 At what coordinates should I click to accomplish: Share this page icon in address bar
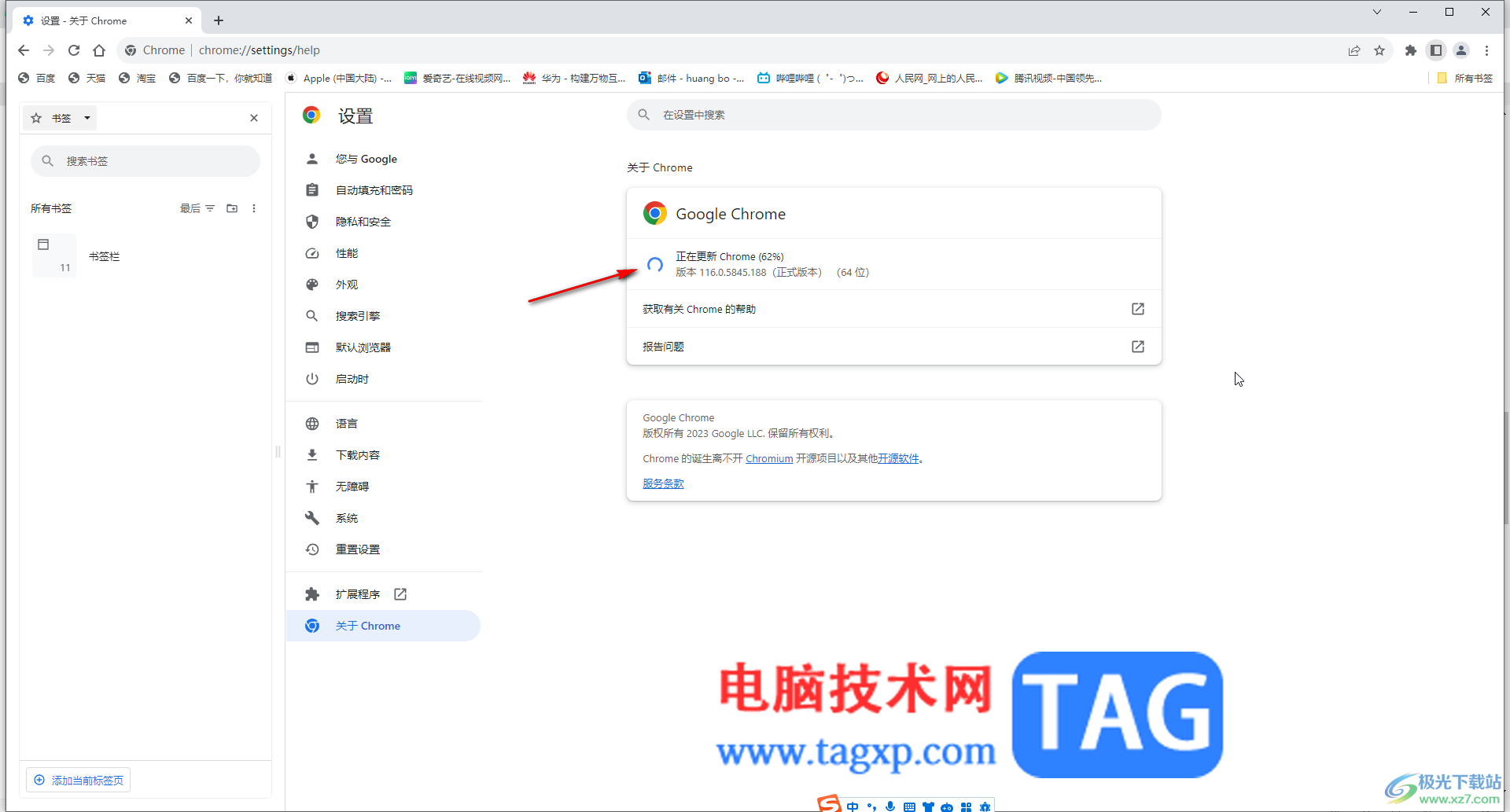1354,50
